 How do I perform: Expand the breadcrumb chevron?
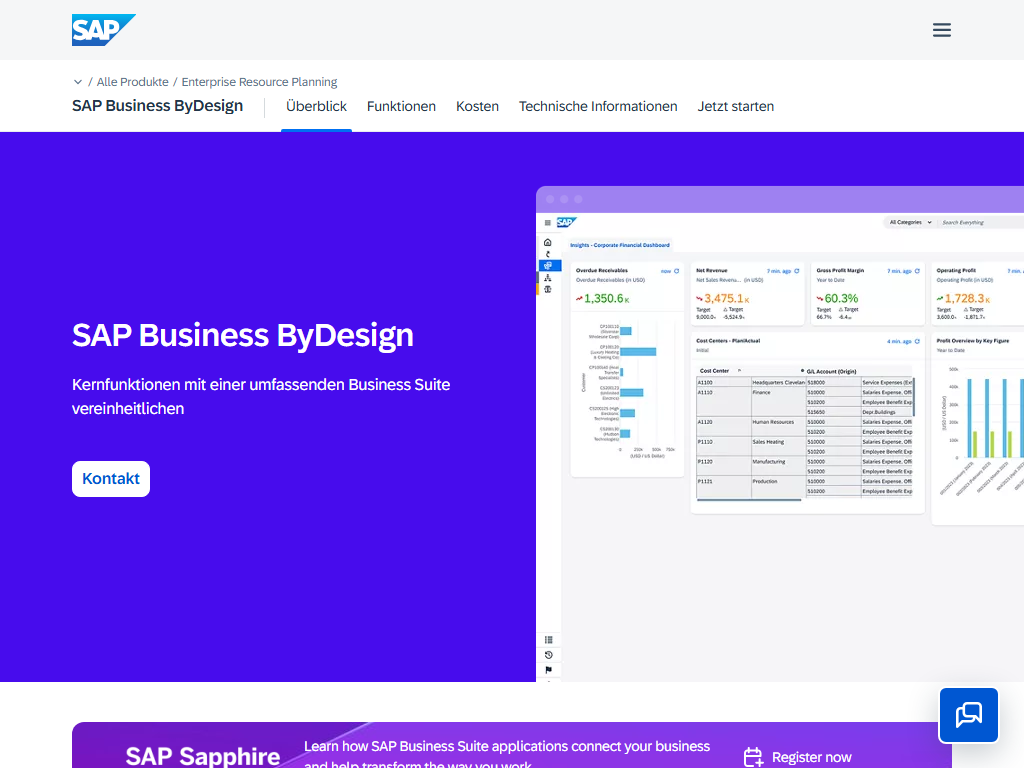78,82
